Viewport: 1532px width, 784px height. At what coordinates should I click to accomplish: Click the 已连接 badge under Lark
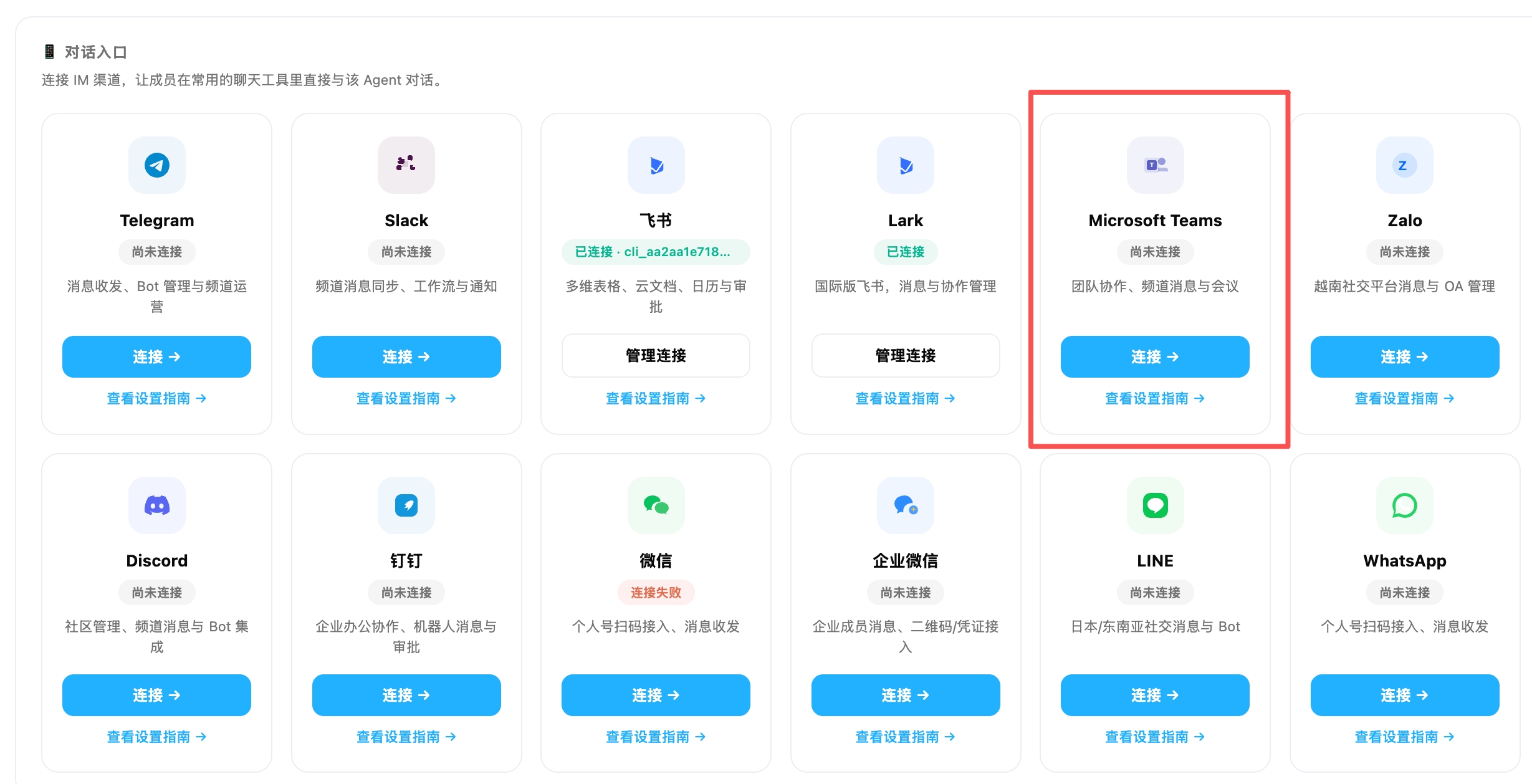point(906,252)
